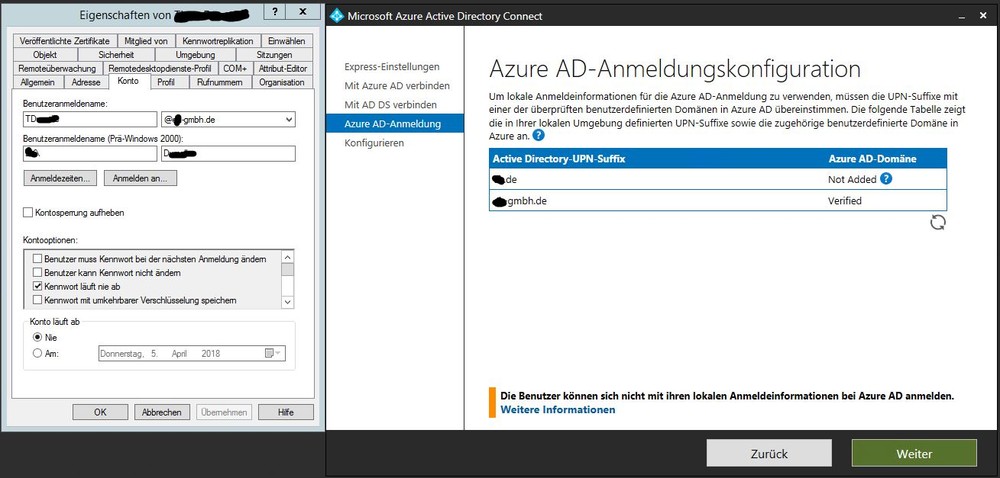Uncheck 'Kennwort läuft nie ab' option
The image size is (1000, 478).
click(39, 286)
